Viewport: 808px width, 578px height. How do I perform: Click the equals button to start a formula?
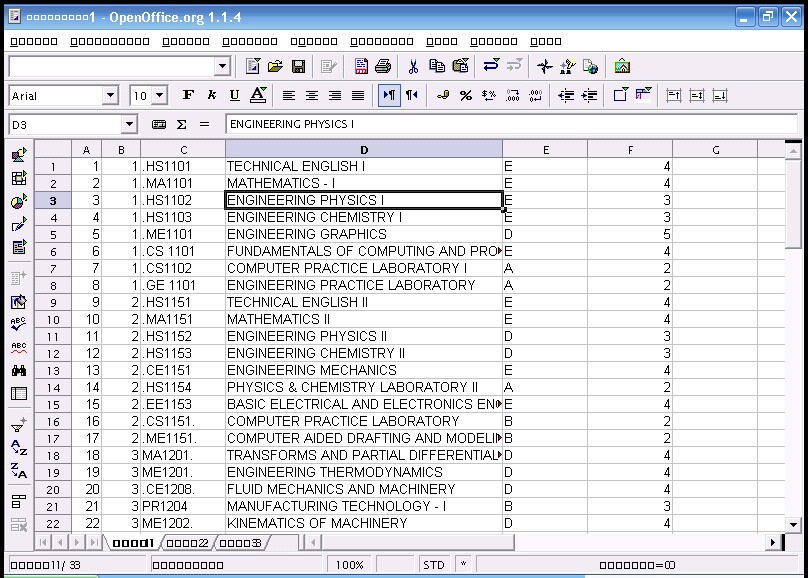pos(203,123)
